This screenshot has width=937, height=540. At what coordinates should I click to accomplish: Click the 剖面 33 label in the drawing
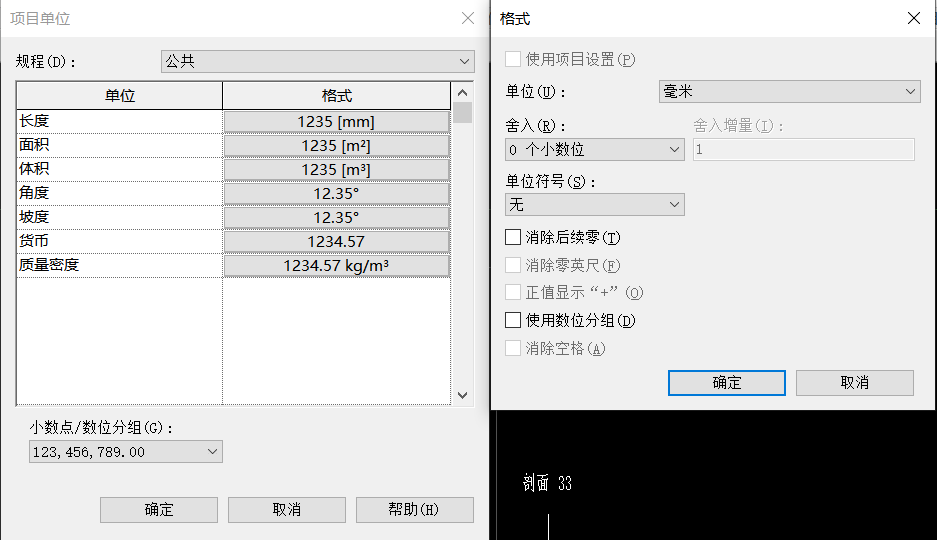[x=547, y=483]
